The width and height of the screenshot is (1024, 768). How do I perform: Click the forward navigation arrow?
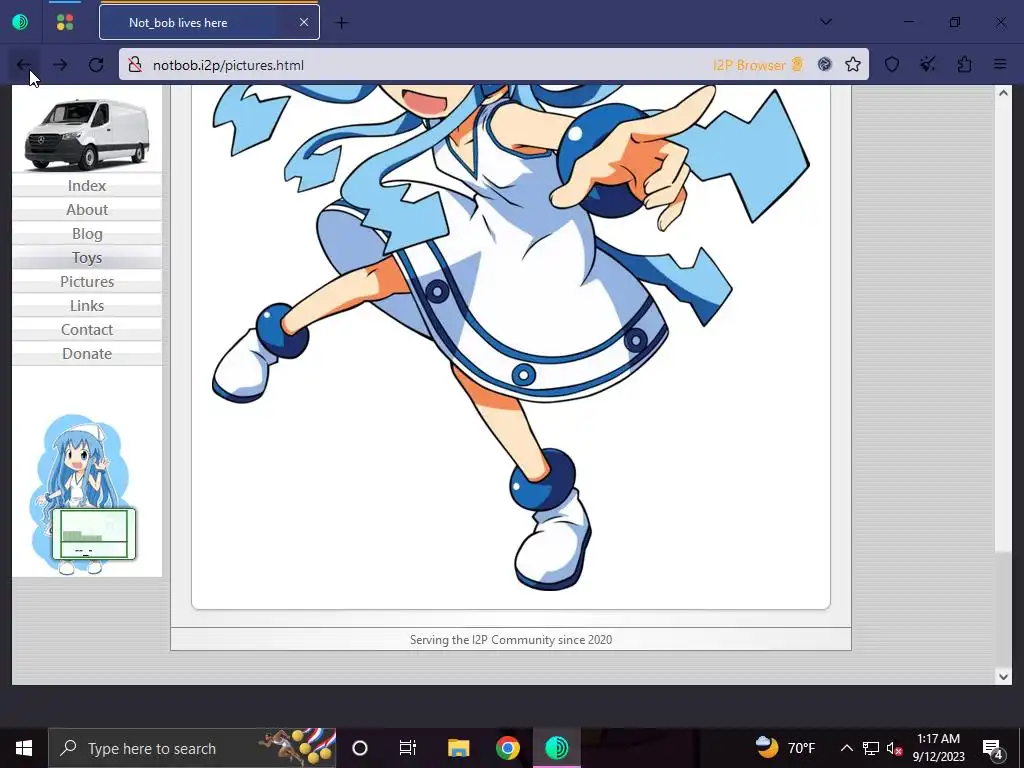pyautogui.click(x=60, y=65)
